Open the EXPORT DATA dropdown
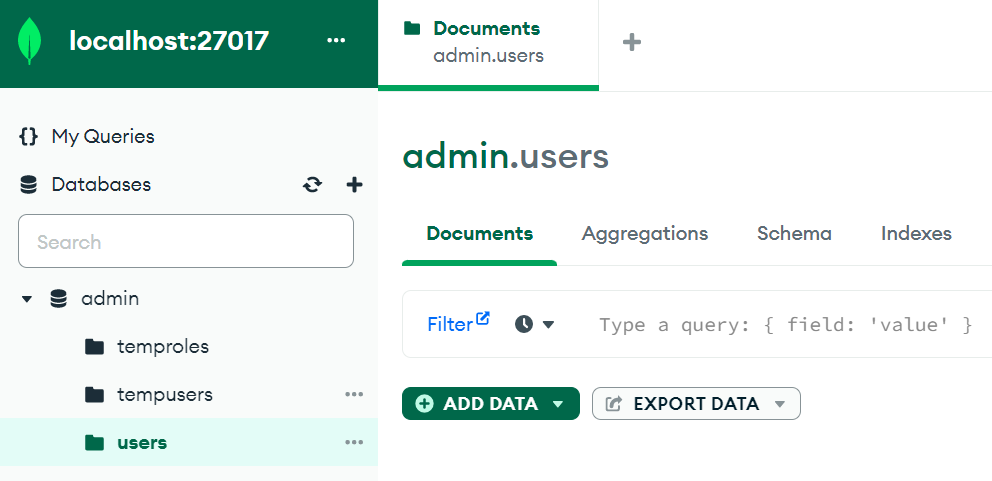The image size is (992, 481). 696,404
